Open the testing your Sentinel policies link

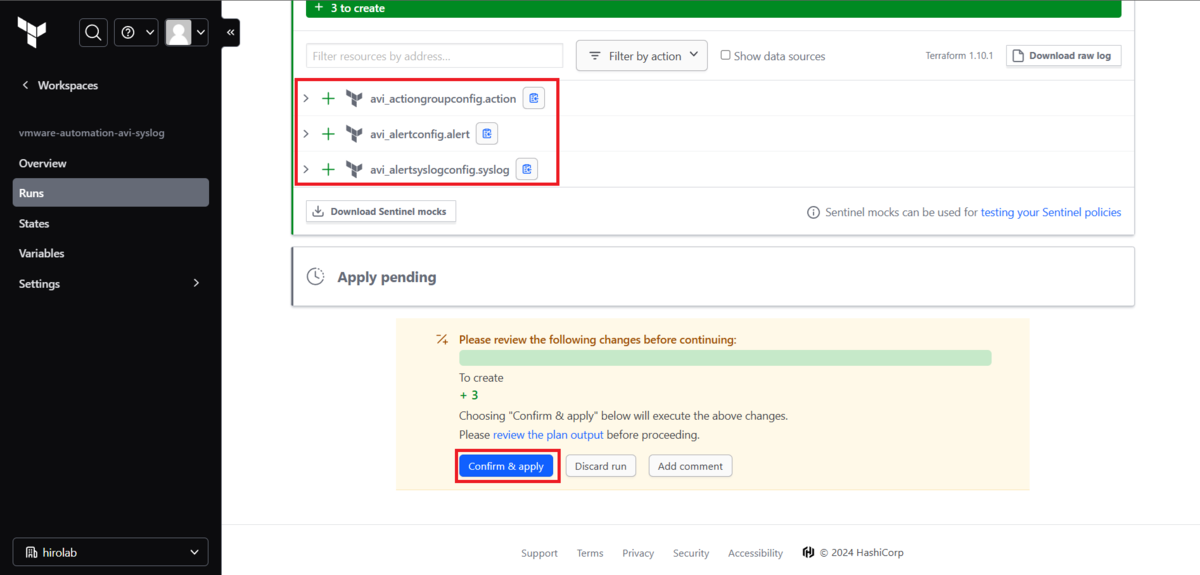click(1051, 212)
